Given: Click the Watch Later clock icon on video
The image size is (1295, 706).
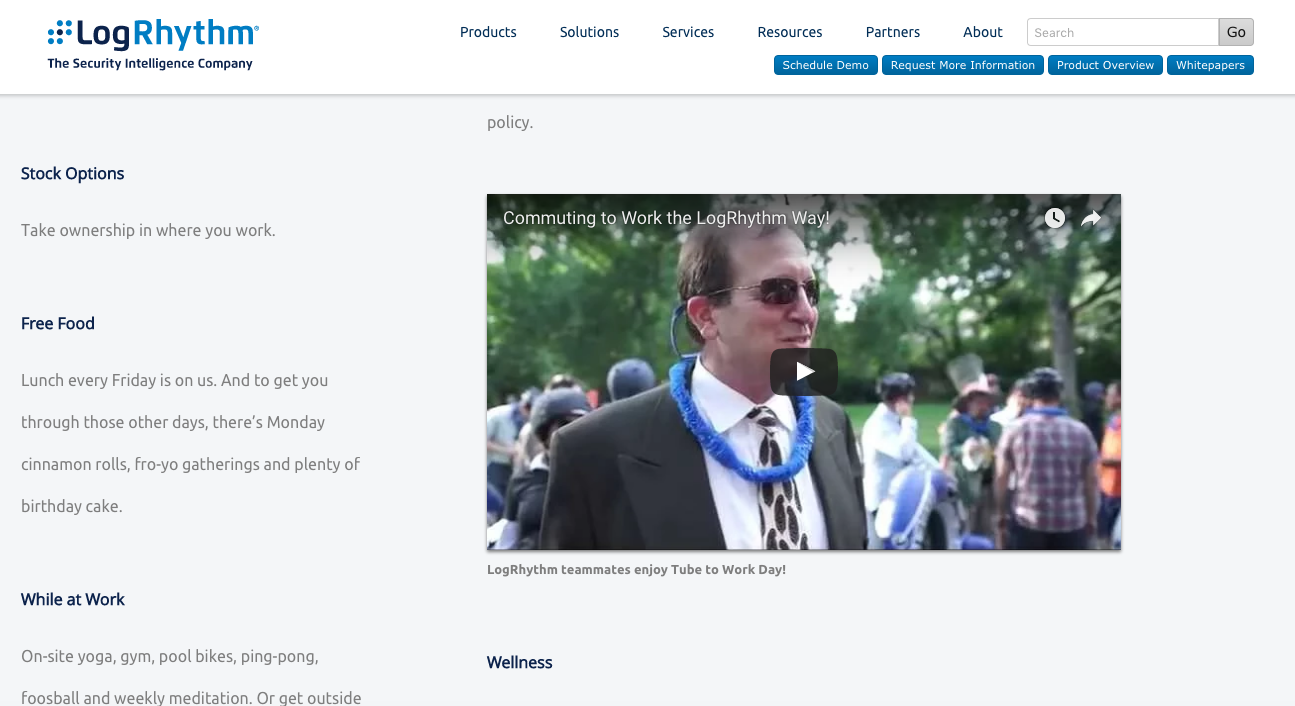Looking at the screenshot, I should tap(1054, 218).
